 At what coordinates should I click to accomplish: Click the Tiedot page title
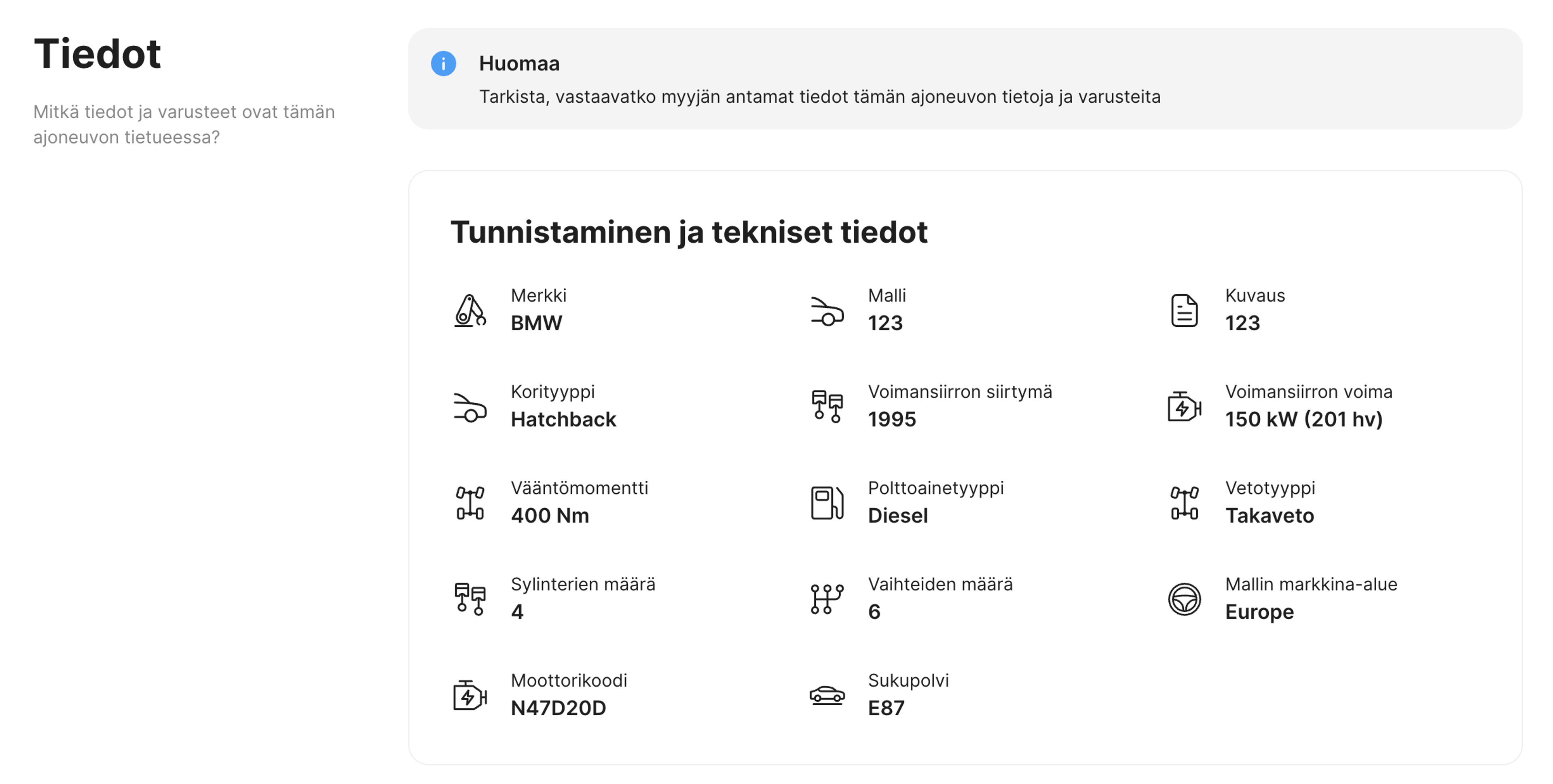[97, 54]
